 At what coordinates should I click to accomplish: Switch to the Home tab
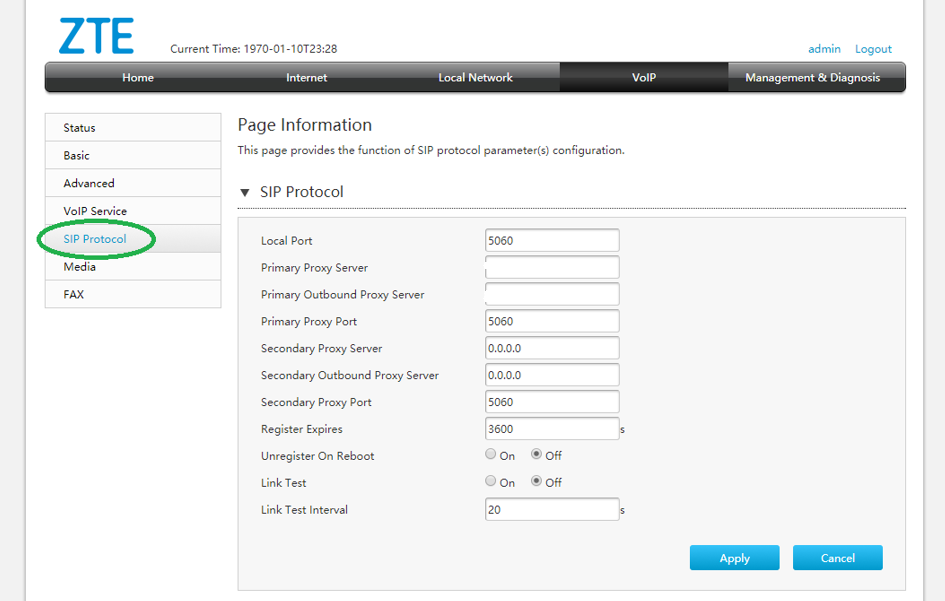coord(137,77)
